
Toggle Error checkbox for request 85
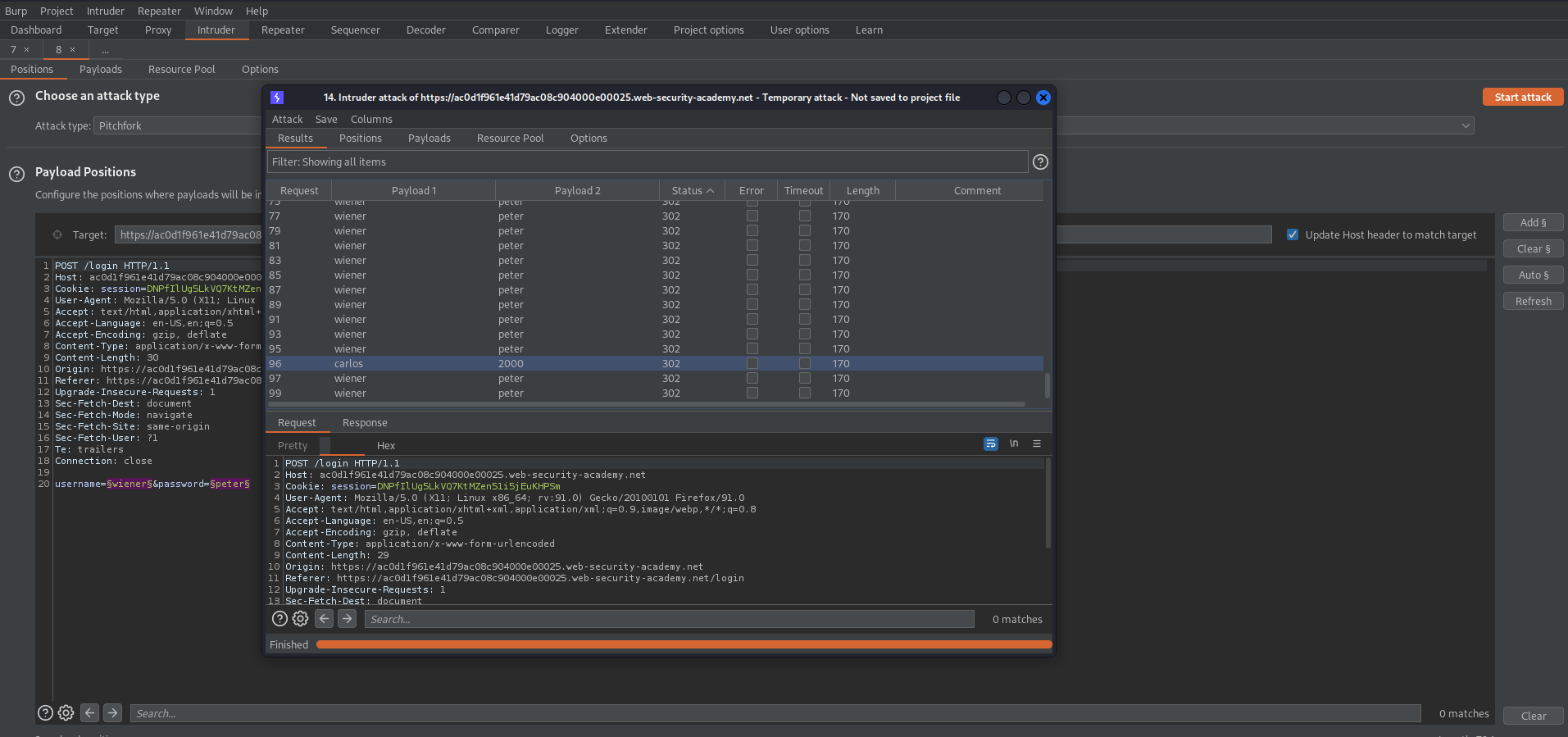click(752, 275)
